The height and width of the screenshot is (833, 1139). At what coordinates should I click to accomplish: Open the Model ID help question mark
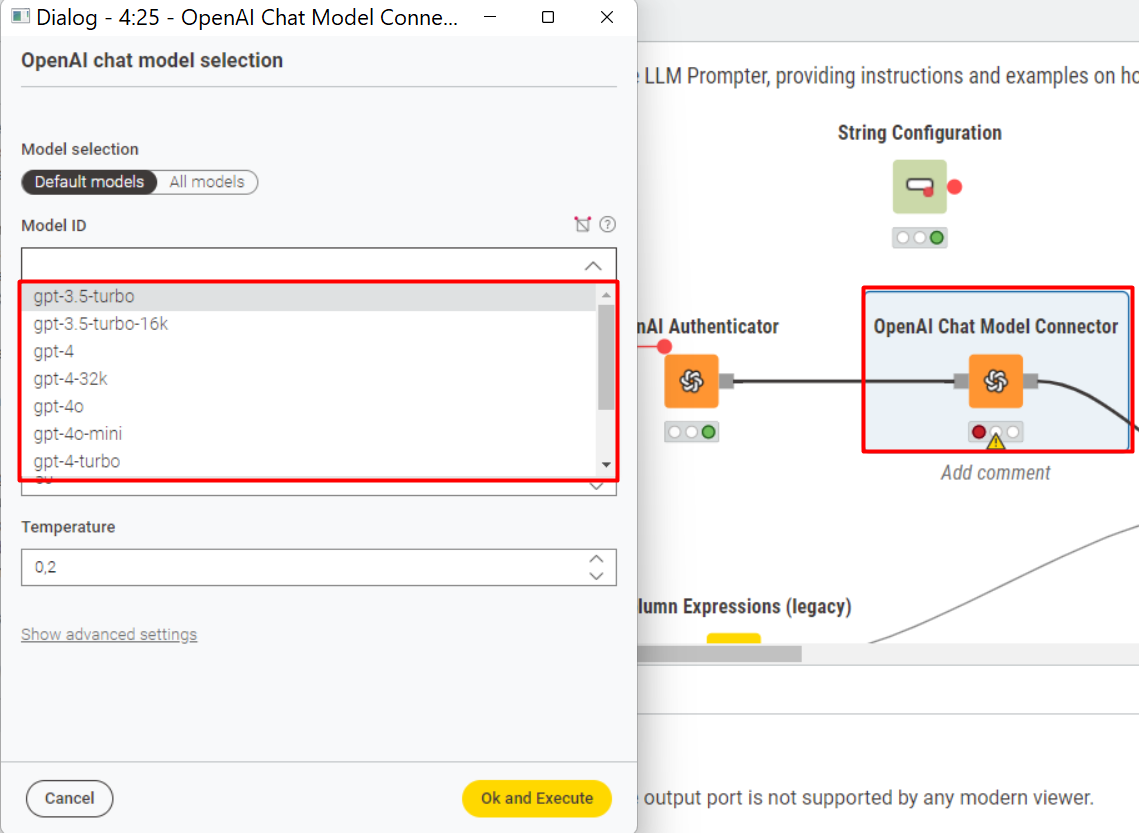607,224
